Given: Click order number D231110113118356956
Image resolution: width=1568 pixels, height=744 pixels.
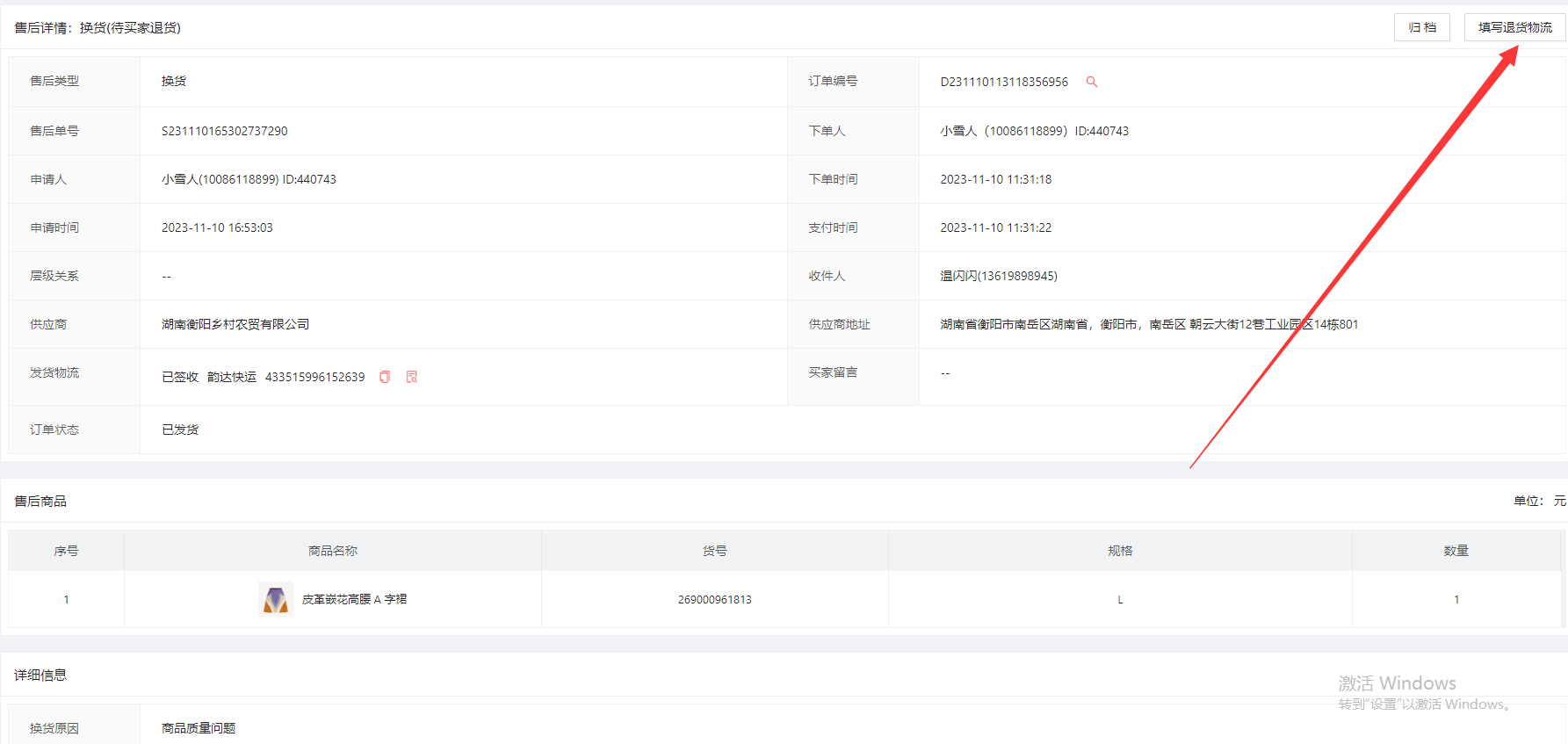Looking at the screenshot, I should [x=1004, y=82].
